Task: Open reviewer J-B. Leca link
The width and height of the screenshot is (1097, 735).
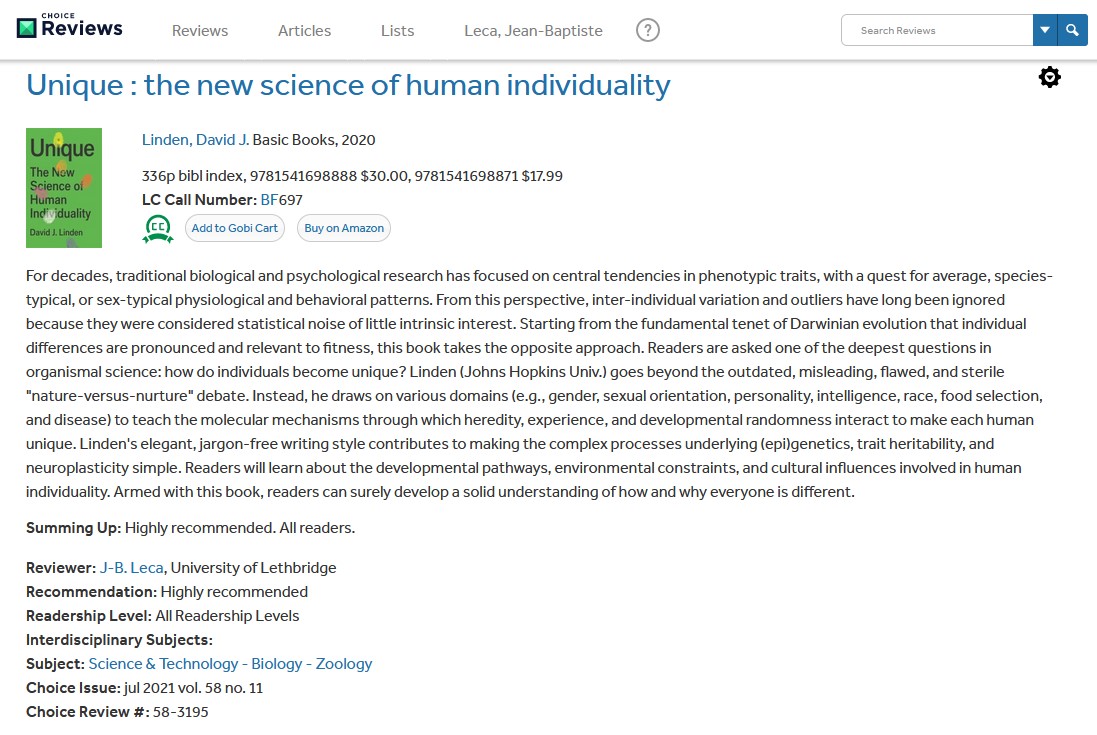Action: (131, 568)
